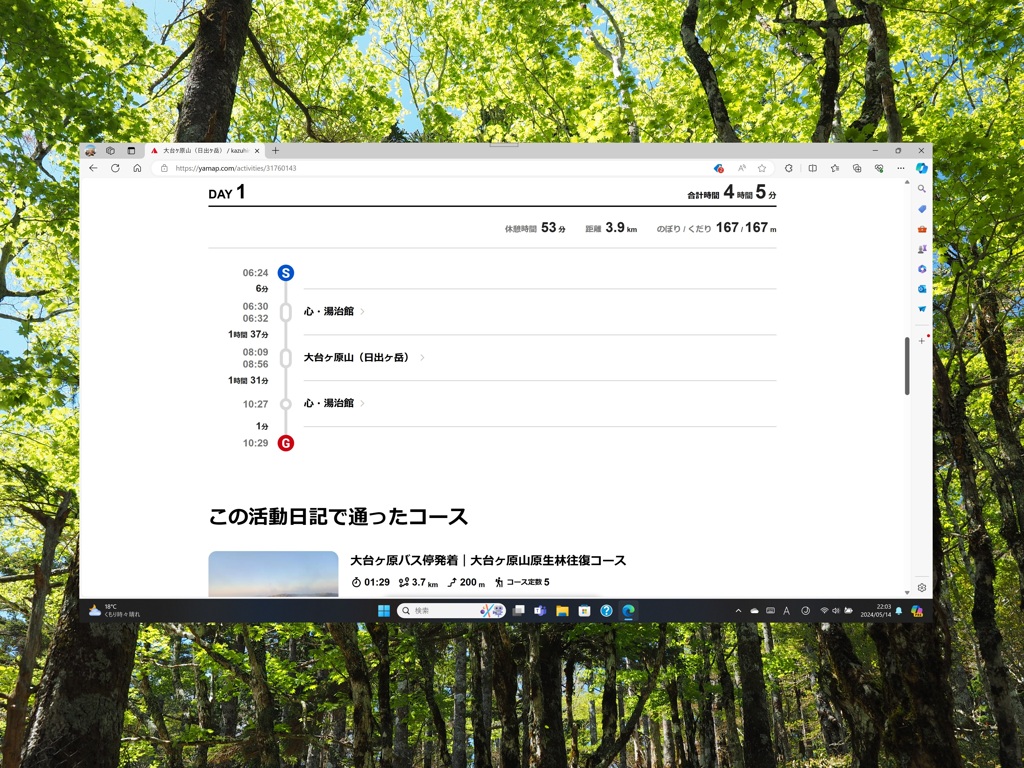Click the red Goal marker on timeline

tap(286, 443)
